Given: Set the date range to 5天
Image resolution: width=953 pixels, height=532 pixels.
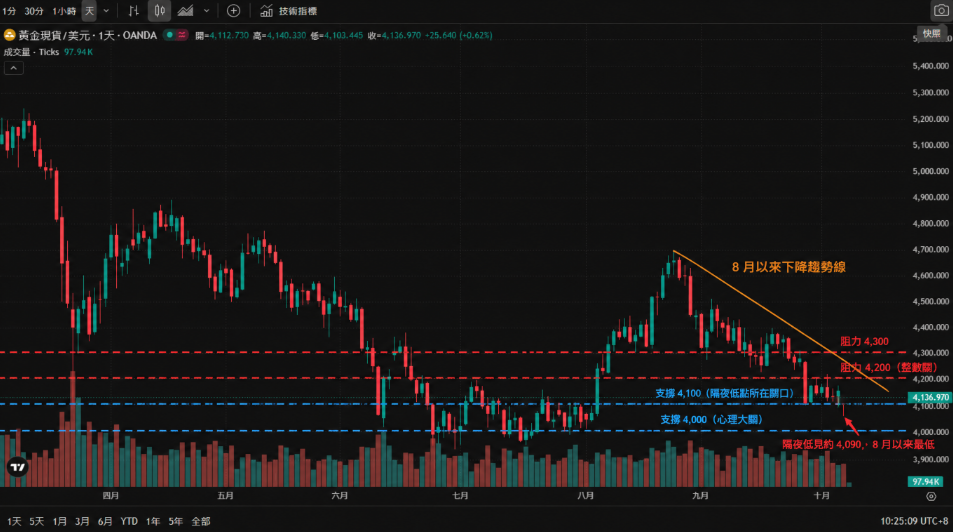Looking at the screenshot, I should tap(36, 521).
